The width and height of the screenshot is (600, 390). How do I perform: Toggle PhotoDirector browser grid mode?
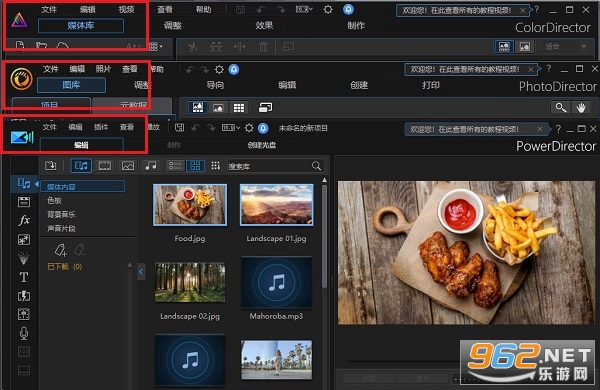239,108
